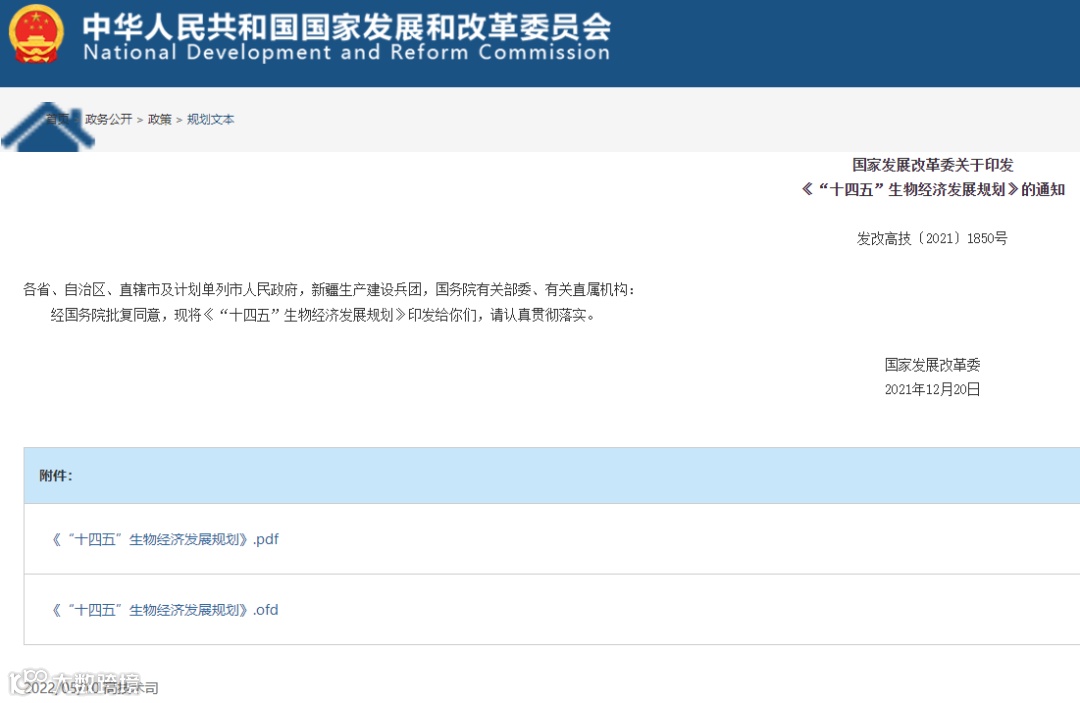The image size is (1080, 703).
Task: Click the home house icon in breadcrumb
Action: (x=47, y=127)
